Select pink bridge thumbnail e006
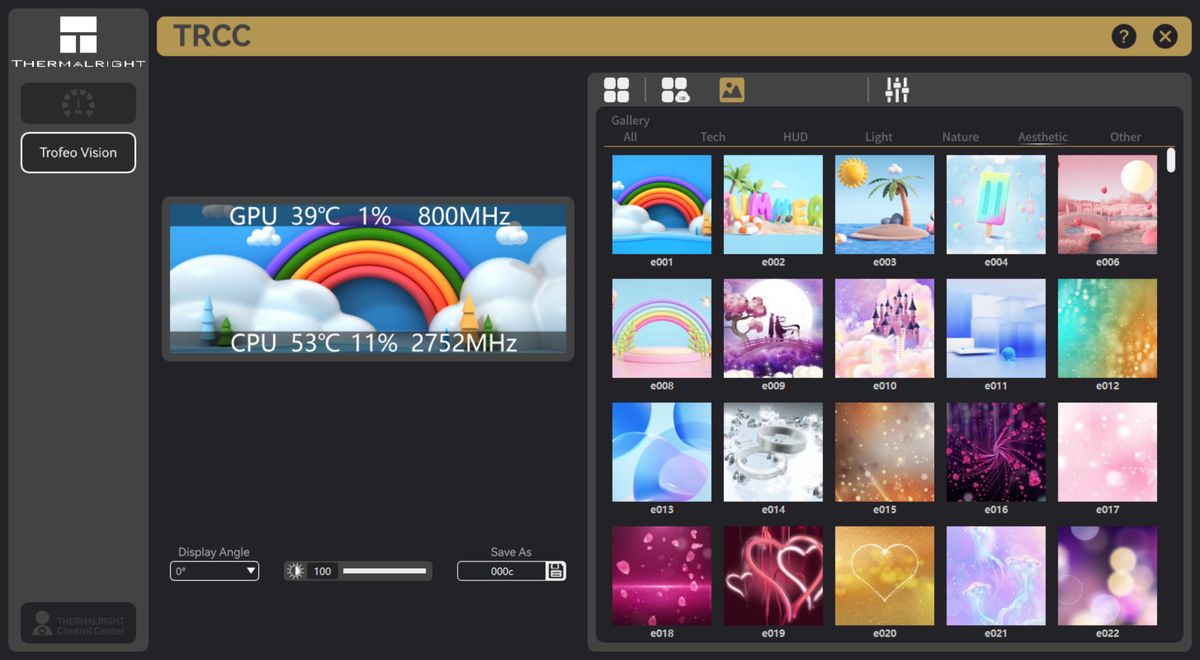 pos(1107,204)
